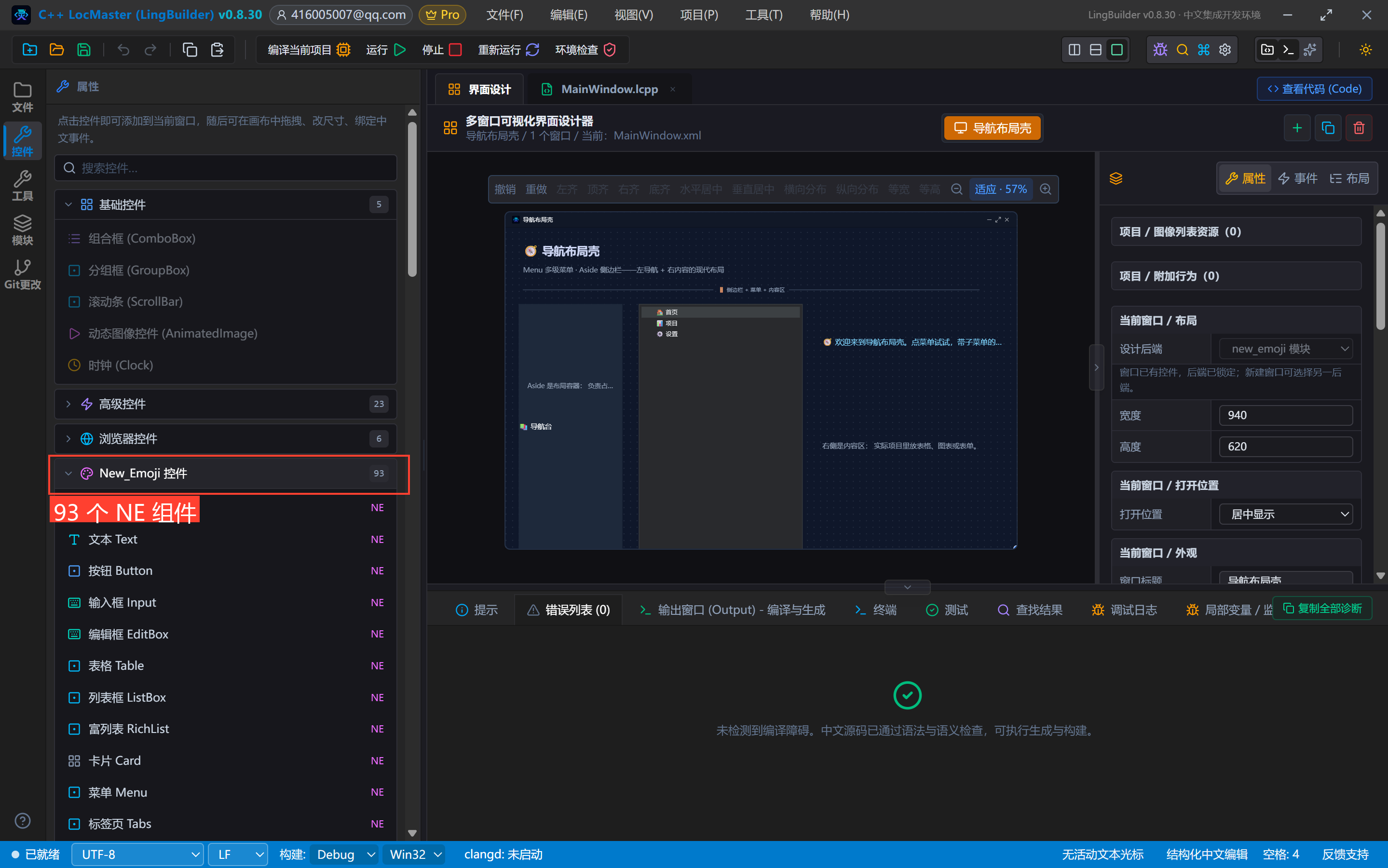Click the paste clipboard icon in toolbar
This screenshot has height=868, width=1388.
(217, 50)
